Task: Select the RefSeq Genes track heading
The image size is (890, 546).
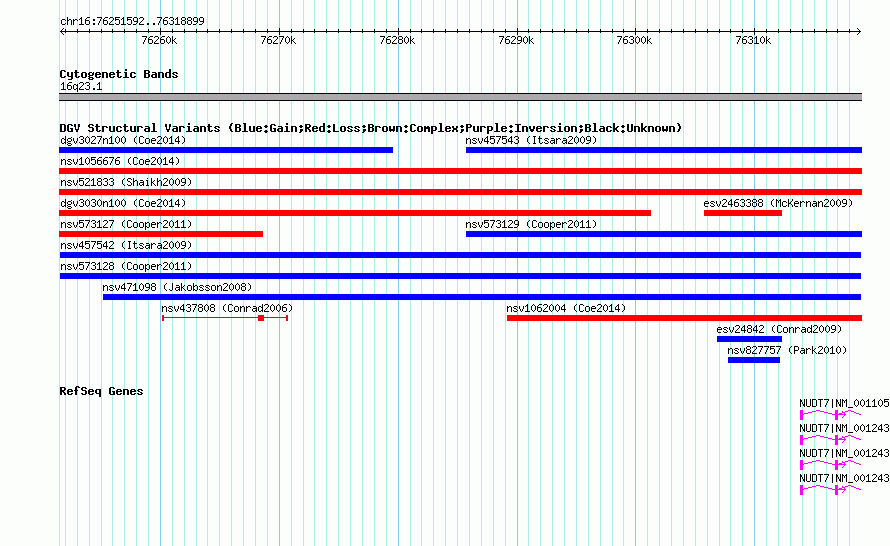Action: [x=102, y=391]
